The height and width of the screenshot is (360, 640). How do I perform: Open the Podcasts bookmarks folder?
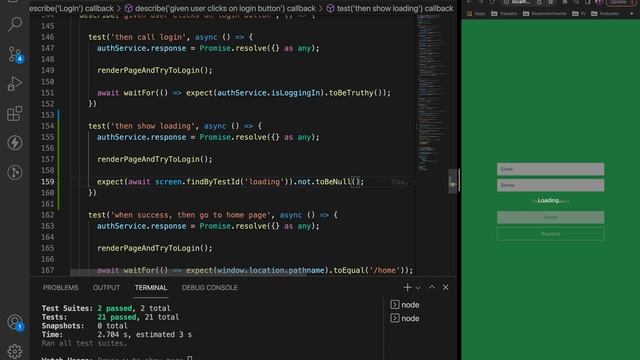[605, 13]
